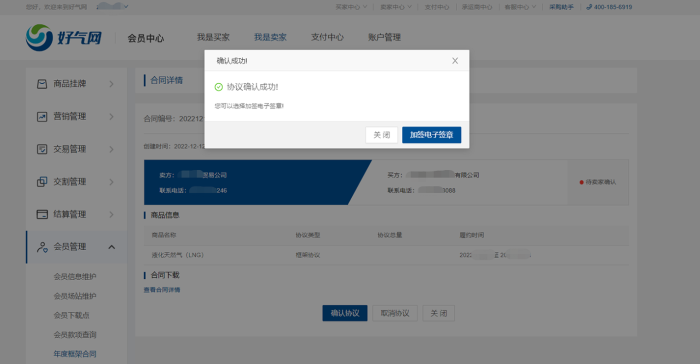This screenshot has width=700, height=364.
Task: Open the 买家中心 dropdown
Action: [351, 7]
